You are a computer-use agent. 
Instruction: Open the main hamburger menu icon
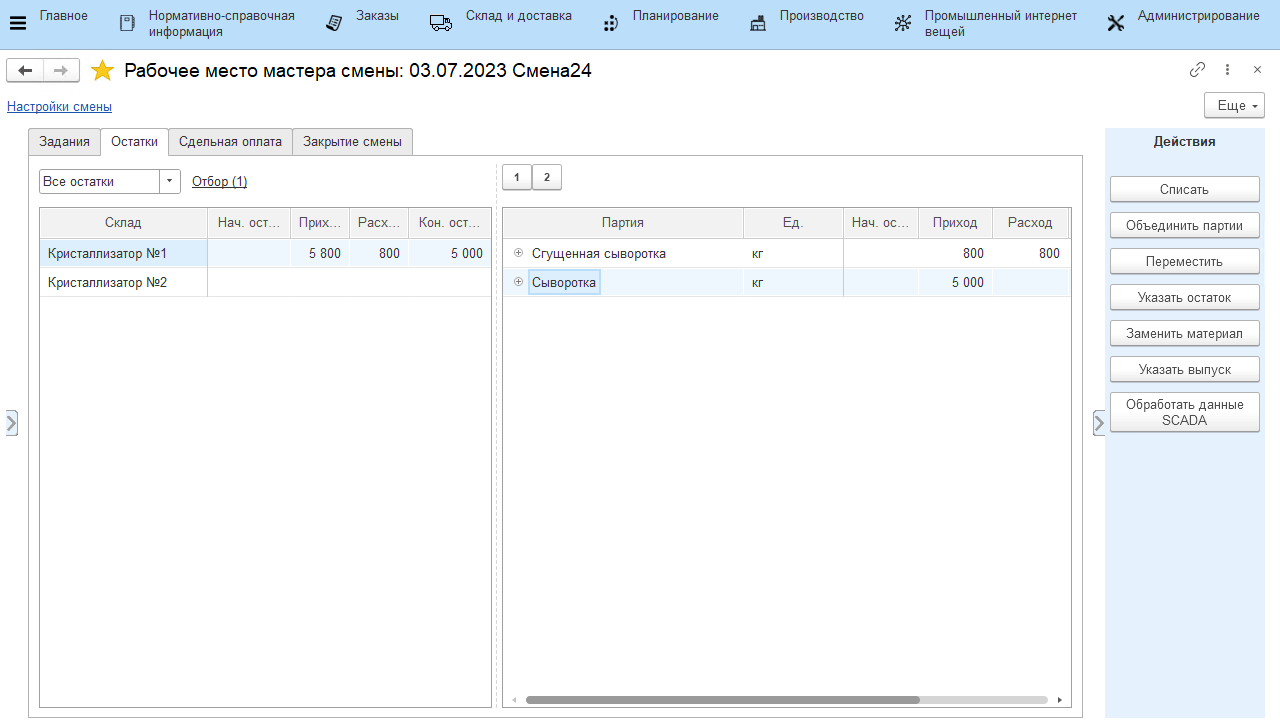18,24
